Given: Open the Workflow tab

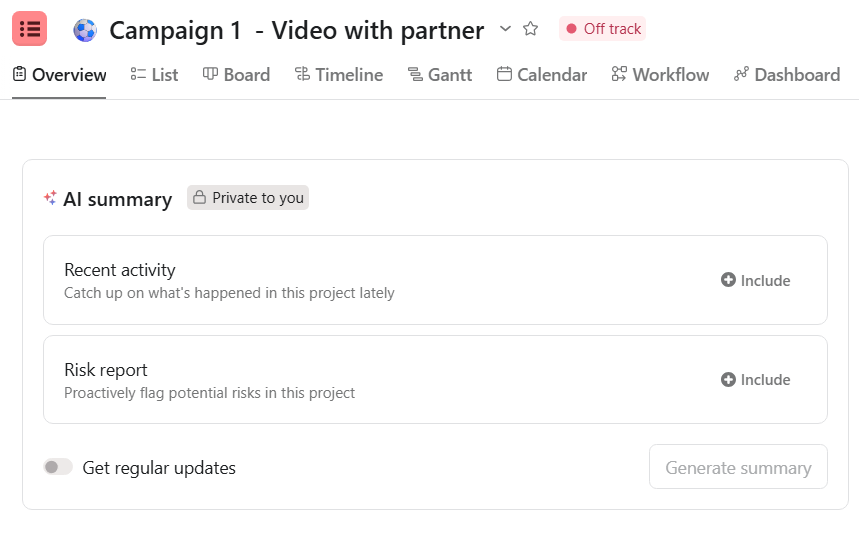Looking at the screenshot, I should click(x=660, y=74).
